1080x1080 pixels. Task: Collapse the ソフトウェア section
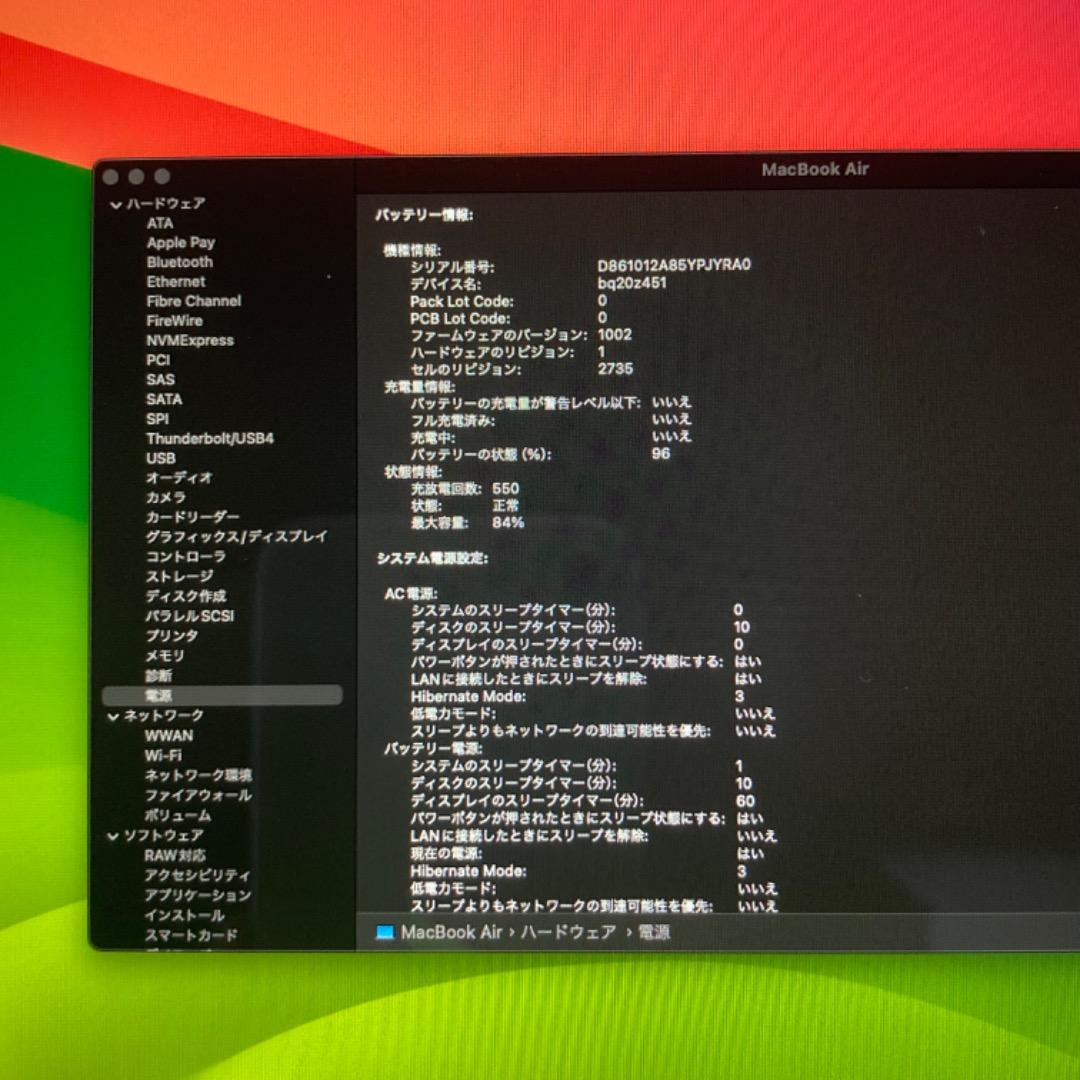click(x=114, y=836)
